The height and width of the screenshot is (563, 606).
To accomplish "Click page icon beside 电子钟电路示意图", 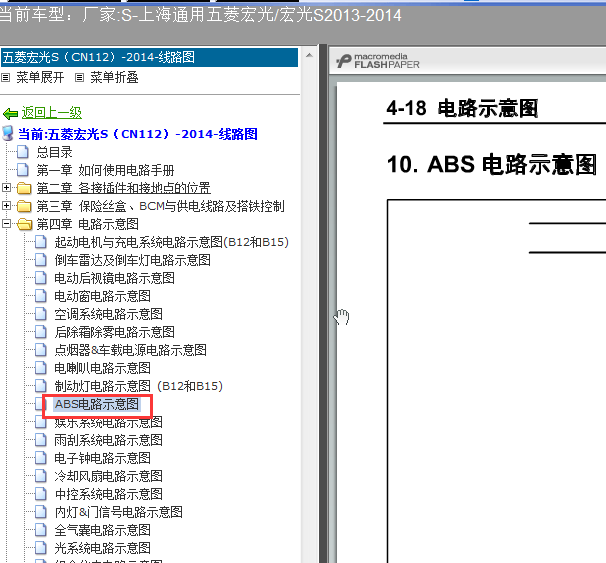I will (x=41, y=458).
